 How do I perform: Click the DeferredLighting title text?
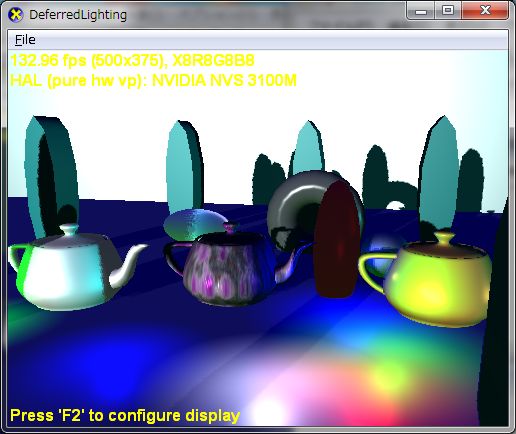(x=78, y=15)
